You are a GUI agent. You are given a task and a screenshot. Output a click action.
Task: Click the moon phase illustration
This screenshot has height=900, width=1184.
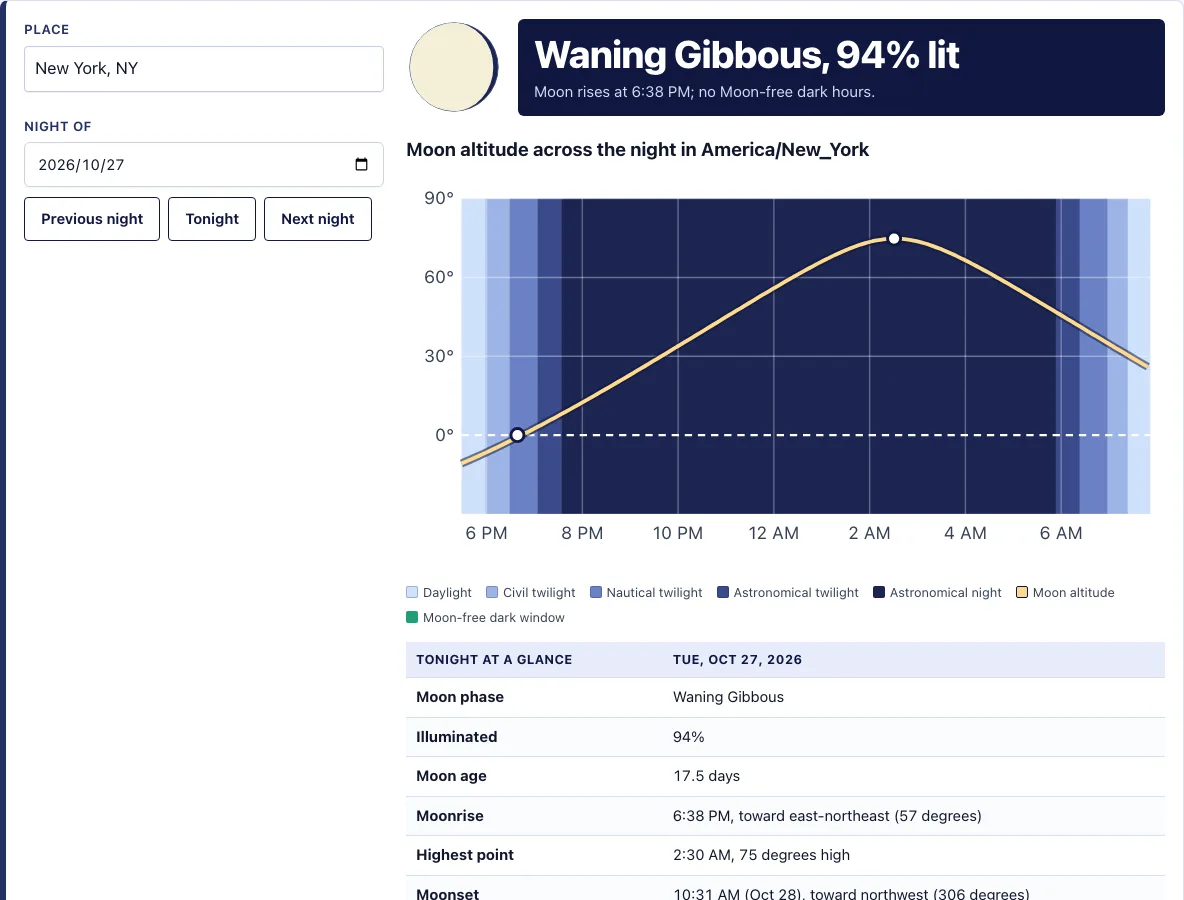[454, 67]
